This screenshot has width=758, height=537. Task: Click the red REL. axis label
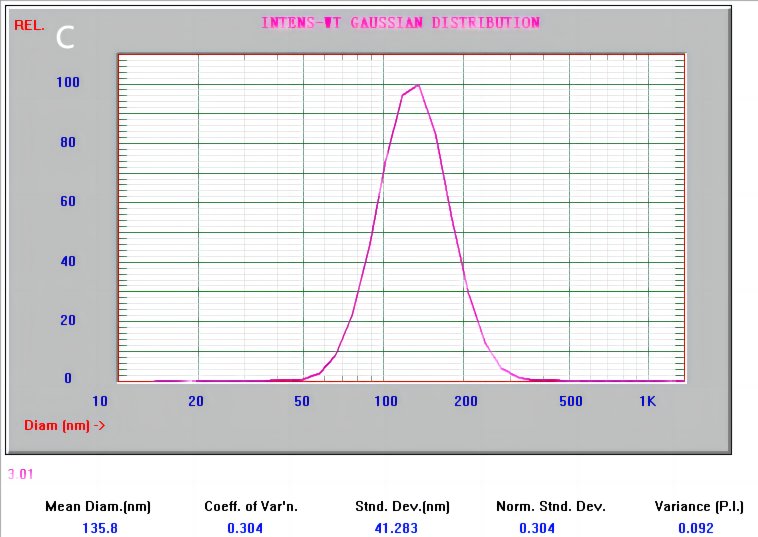pos(29,25)
